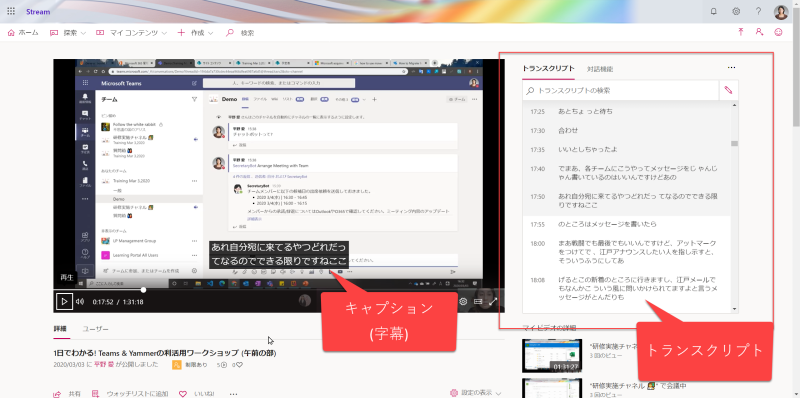Click the feedback smiley icon

[778, 32]
